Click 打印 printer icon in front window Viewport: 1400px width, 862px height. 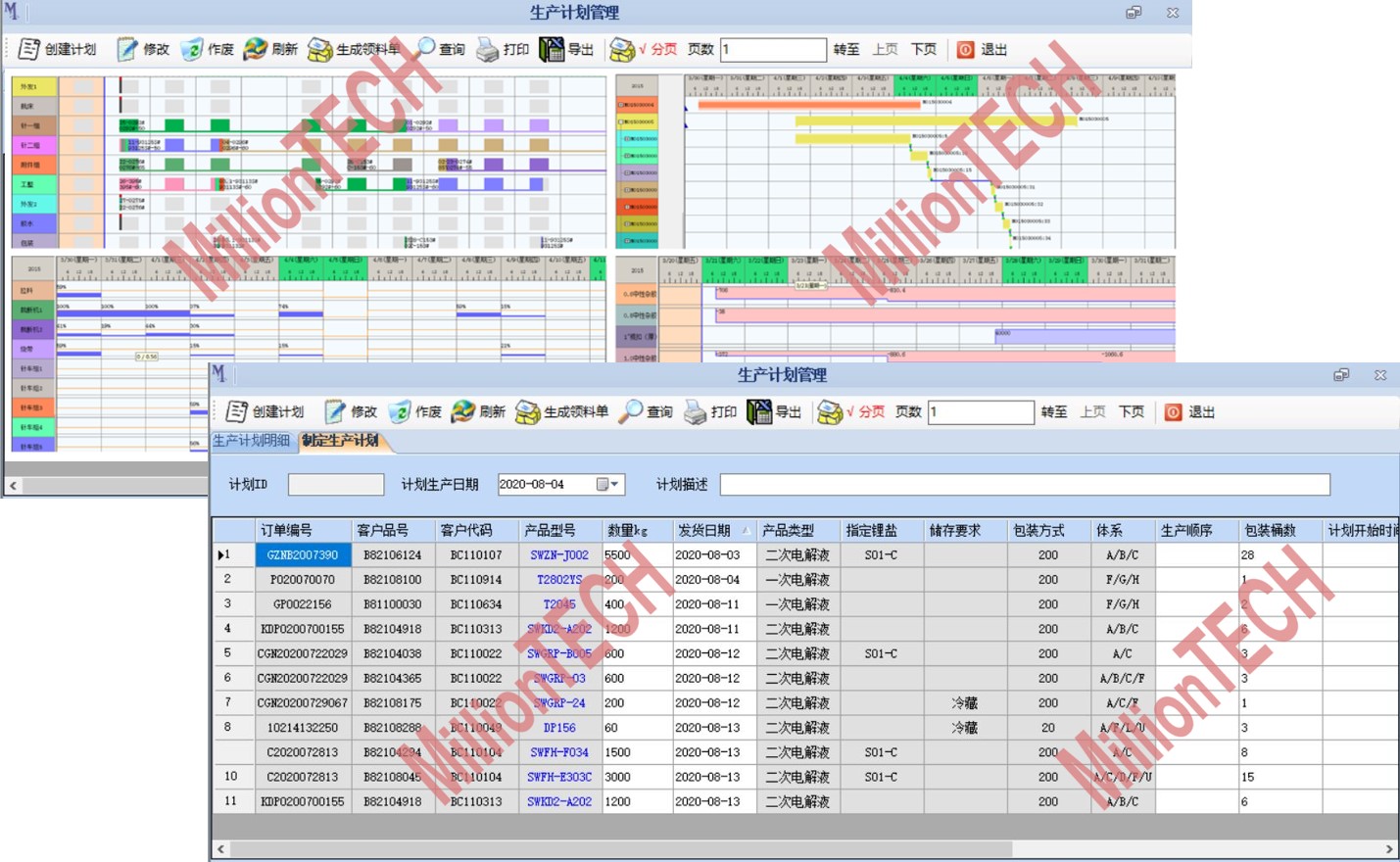(695, 411)
